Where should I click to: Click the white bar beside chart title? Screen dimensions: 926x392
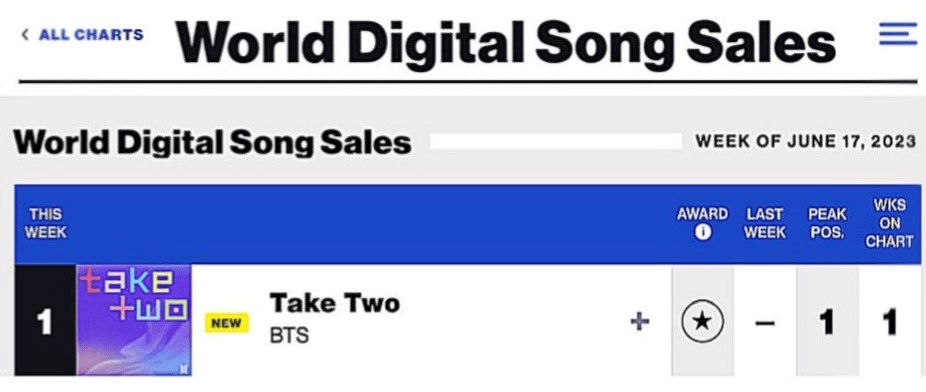pyautogui.click(x=556, y=142)
